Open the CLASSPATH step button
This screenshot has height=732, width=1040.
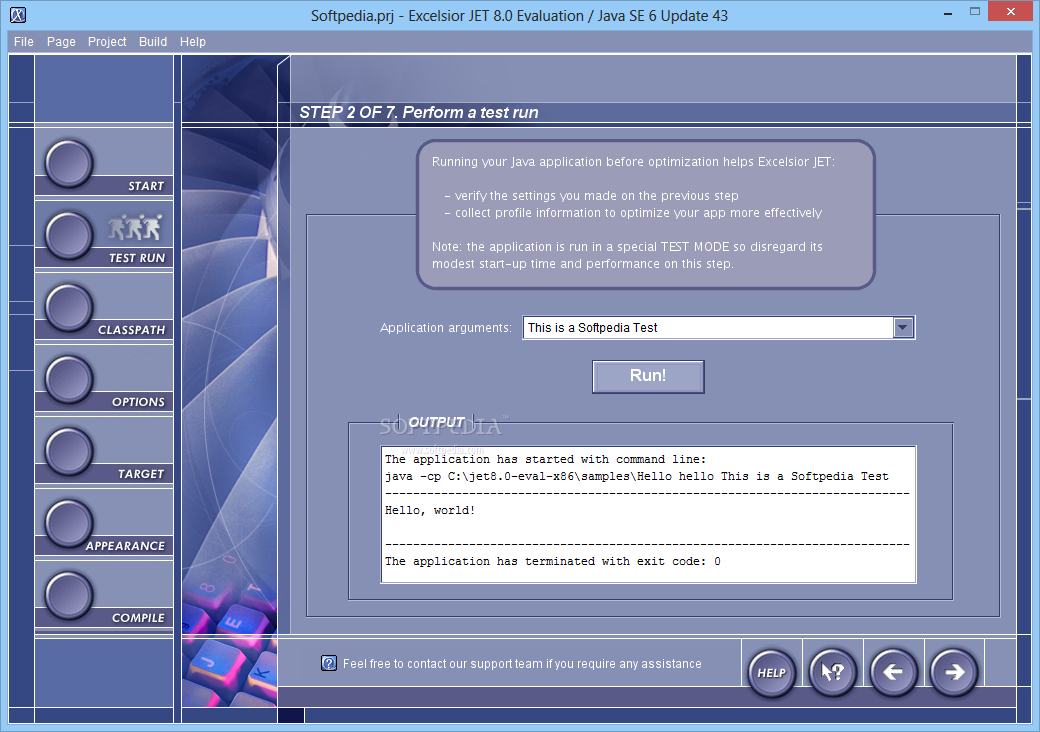click(x=69, y=307)
